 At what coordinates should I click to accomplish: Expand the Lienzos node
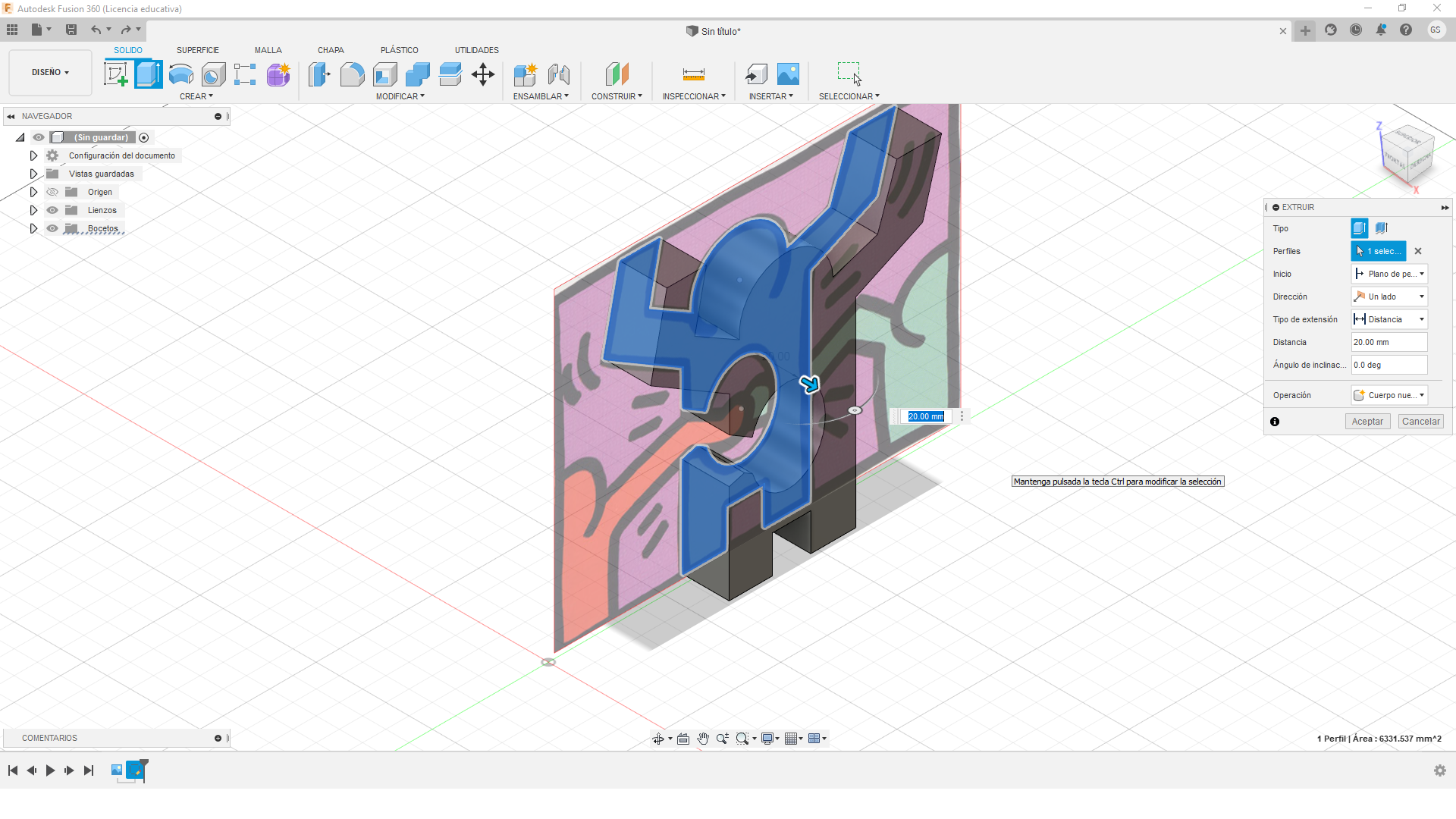coord(33,210)
